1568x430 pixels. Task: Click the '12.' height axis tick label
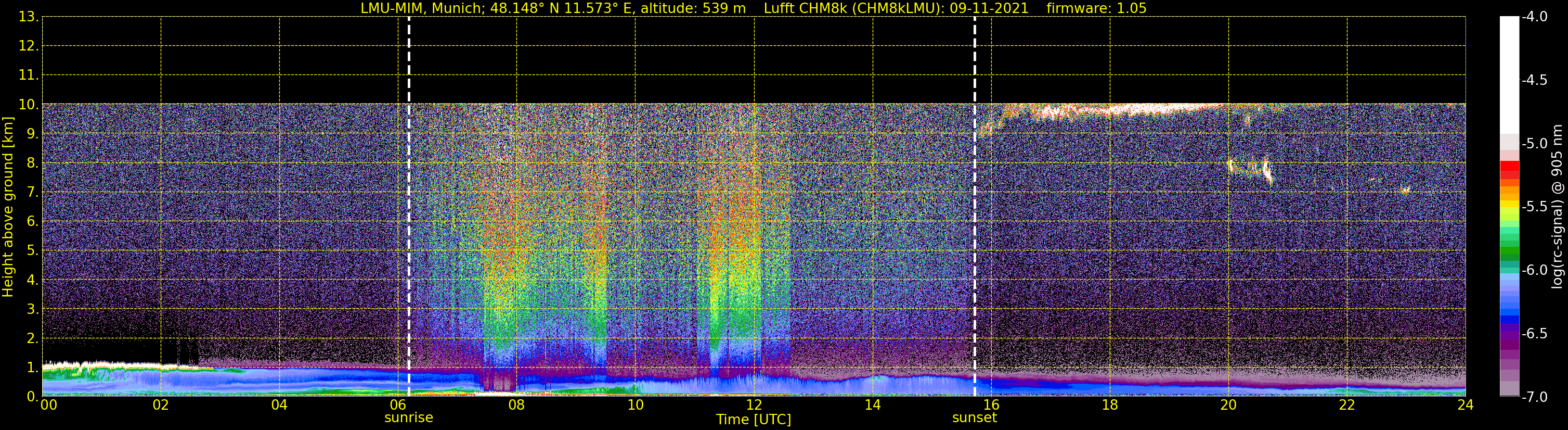(29, 46)
